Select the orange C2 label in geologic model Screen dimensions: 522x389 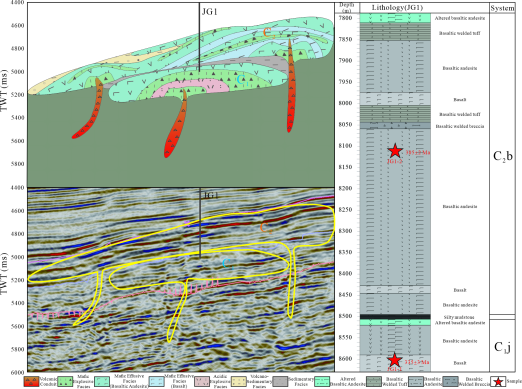tap(269, 33)
